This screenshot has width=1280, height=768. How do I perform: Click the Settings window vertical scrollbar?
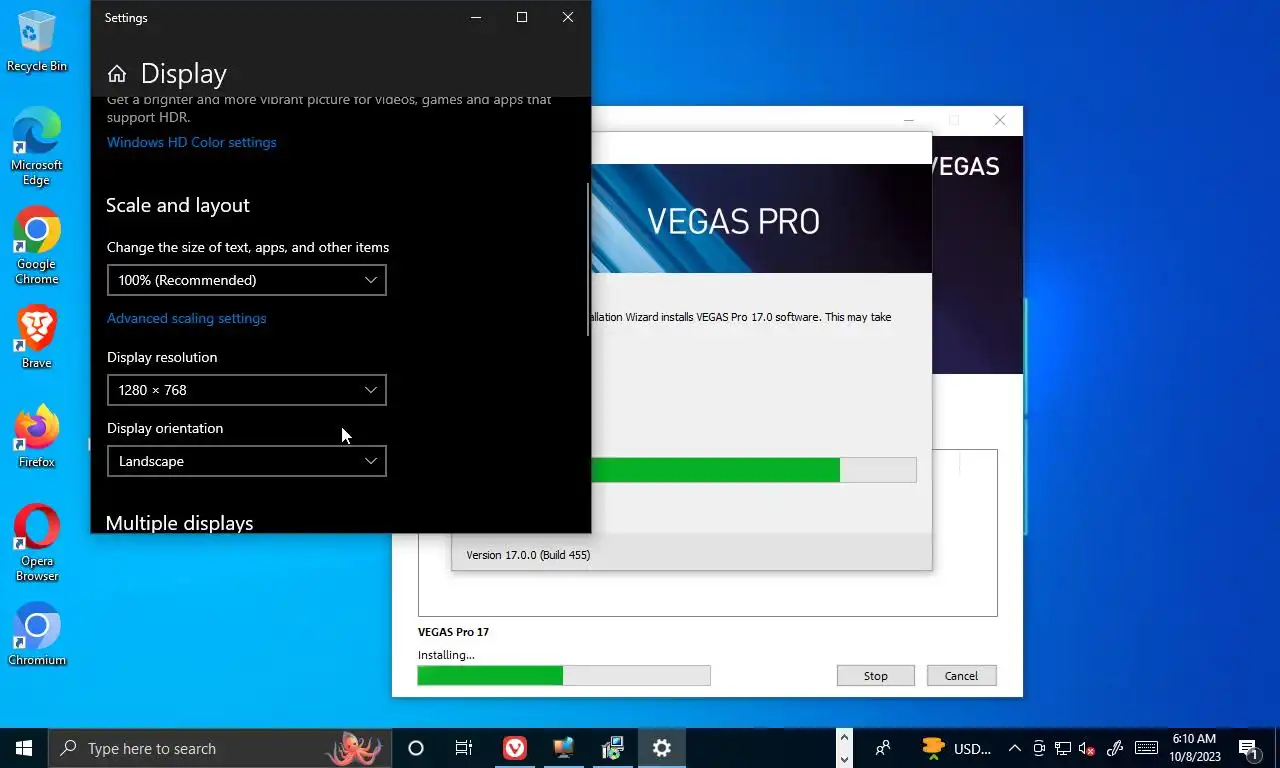tap(588, 260)
